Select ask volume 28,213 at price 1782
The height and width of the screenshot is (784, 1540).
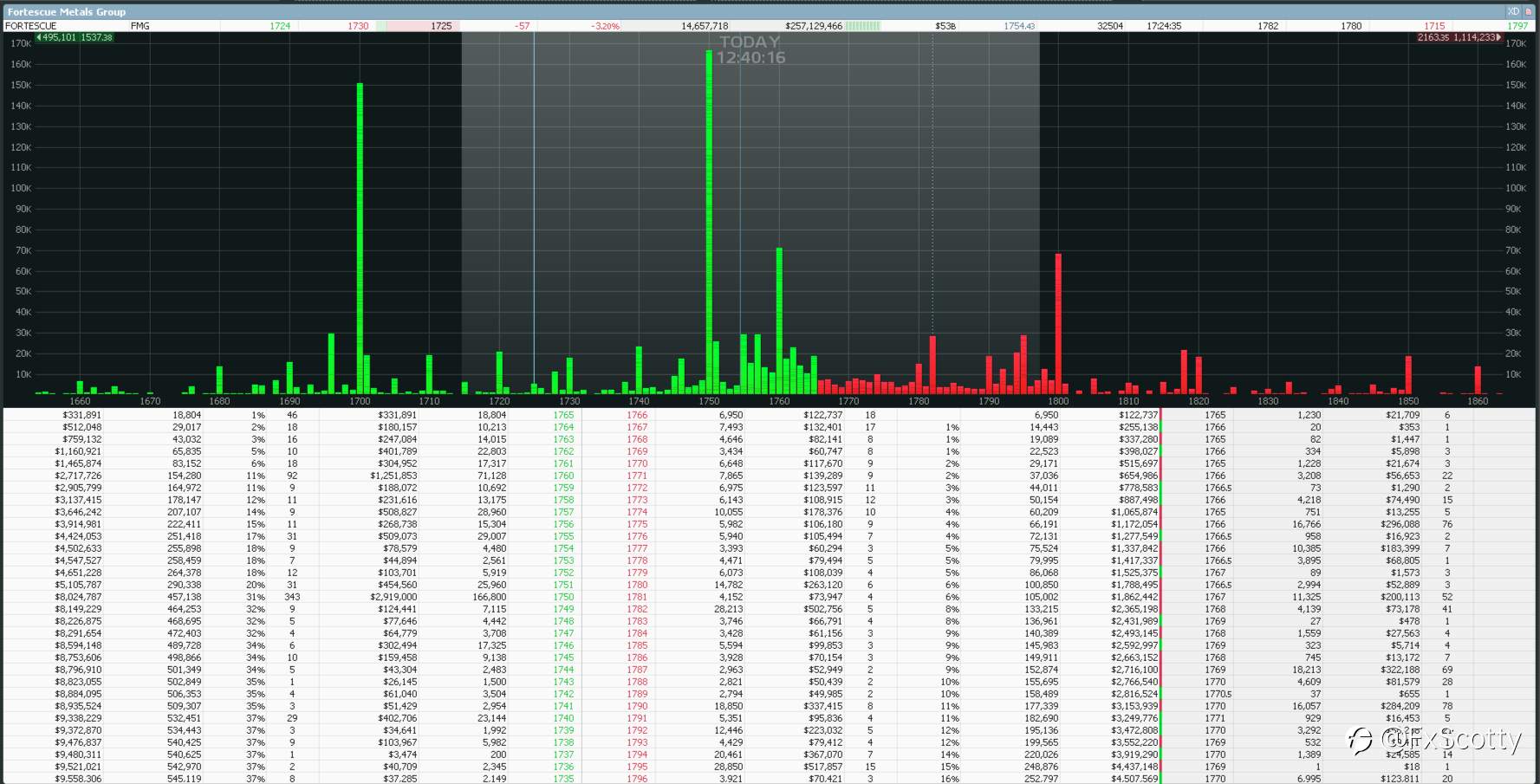[728, 609]
